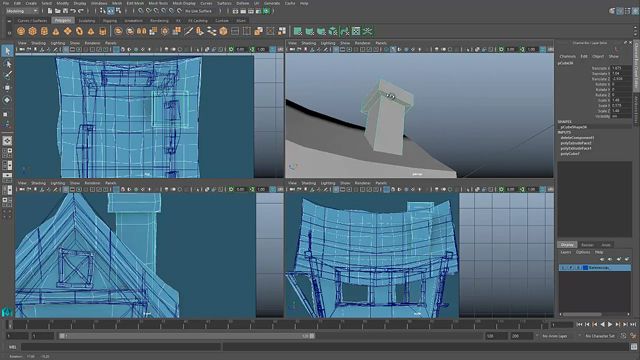The width and height of the screenshot is (640, 360).
Task: Click the undo arrow icon
Action: point(73,11)
